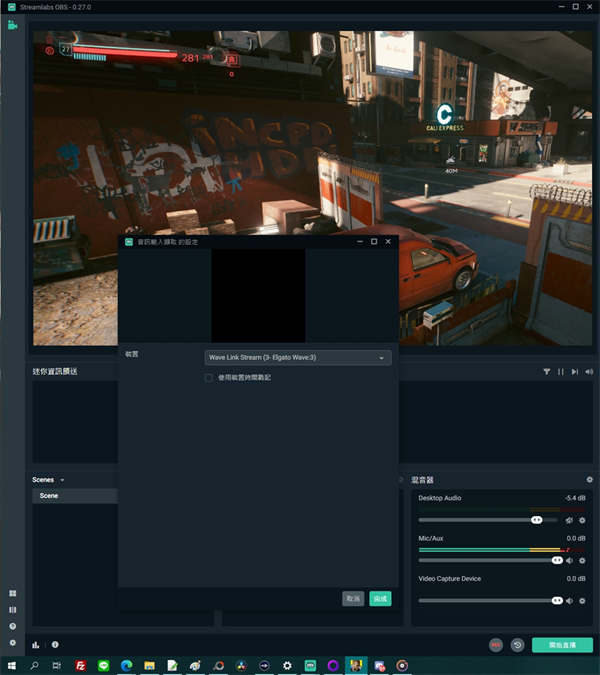Enable the use device timestamps checkbox
Screen dimensions: 600x675
(209, 378)
